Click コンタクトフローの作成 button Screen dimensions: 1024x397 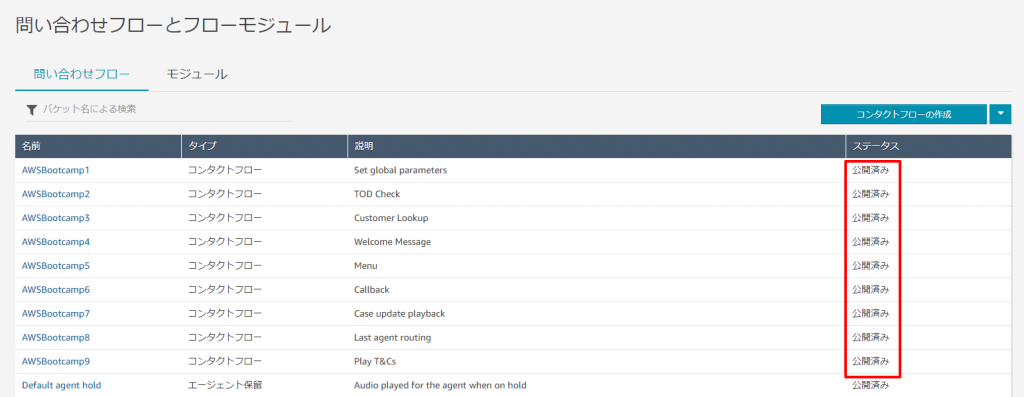(x=903, y=114)
